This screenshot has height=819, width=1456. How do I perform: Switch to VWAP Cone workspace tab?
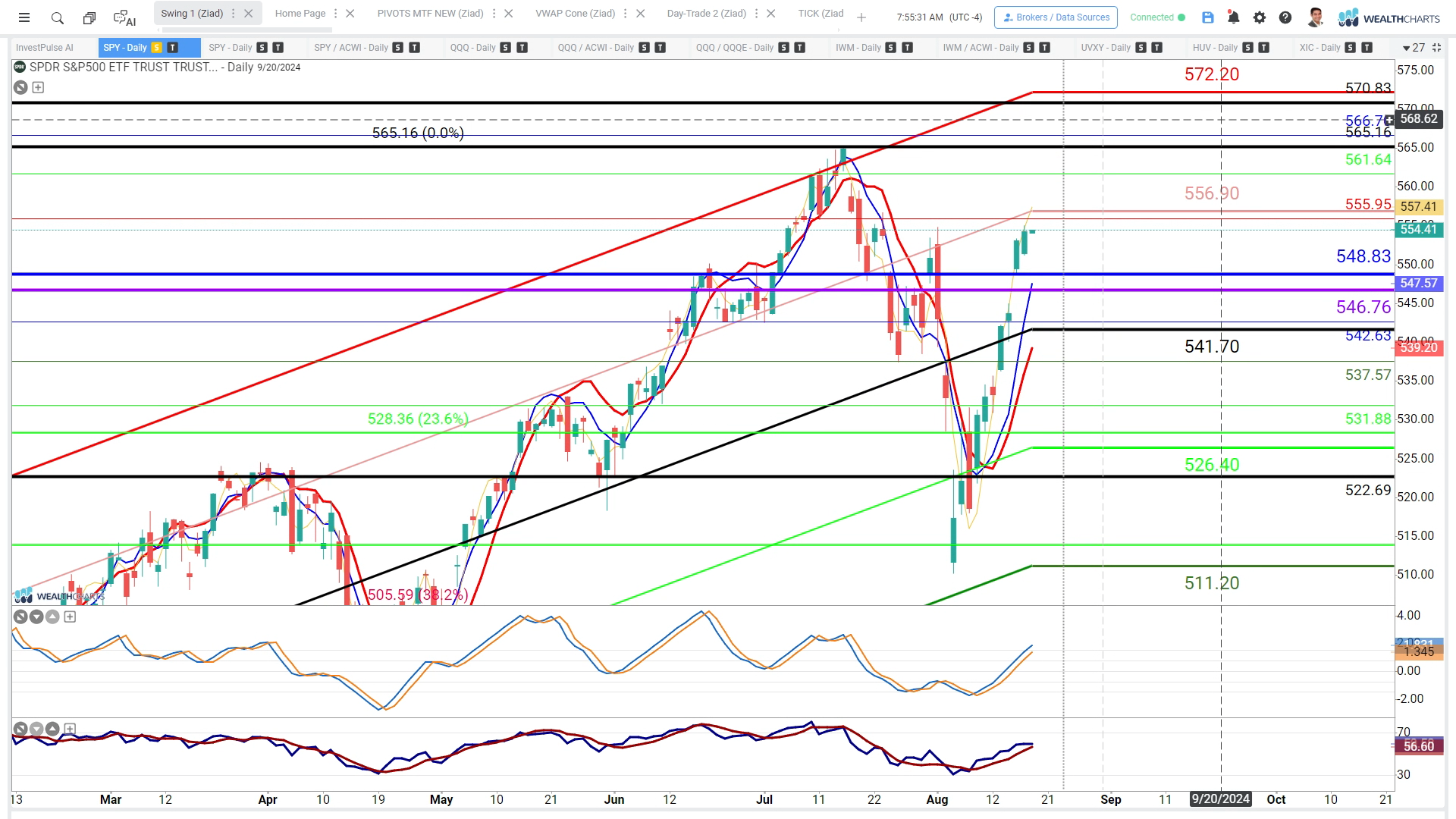575,14
